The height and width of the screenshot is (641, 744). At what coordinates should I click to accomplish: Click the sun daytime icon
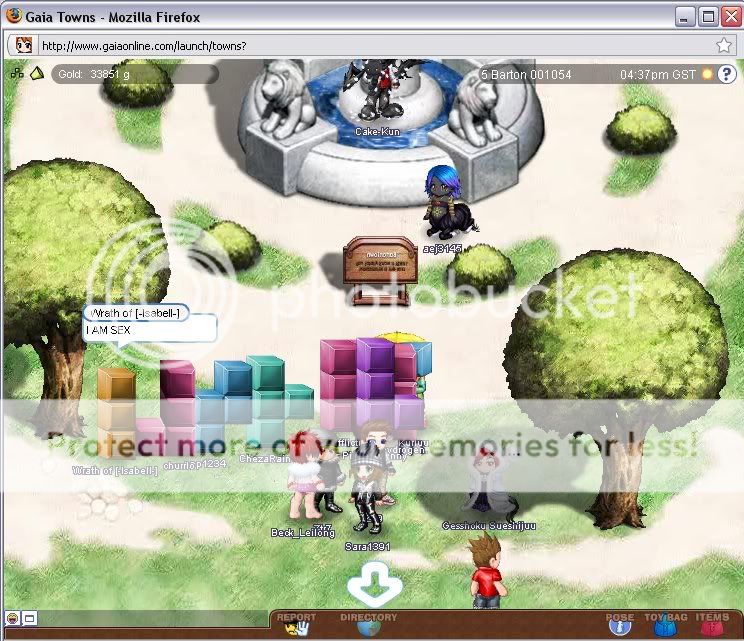[x=707, y=74]
